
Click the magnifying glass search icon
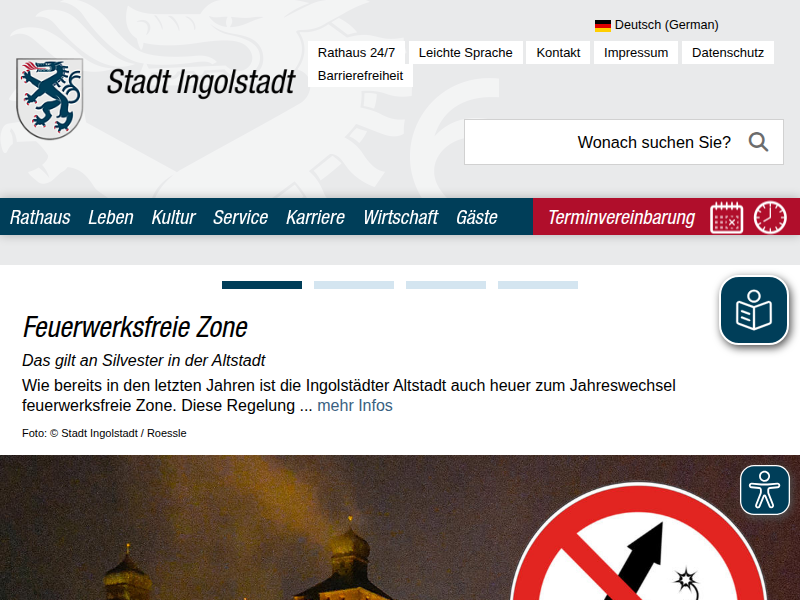758,142
